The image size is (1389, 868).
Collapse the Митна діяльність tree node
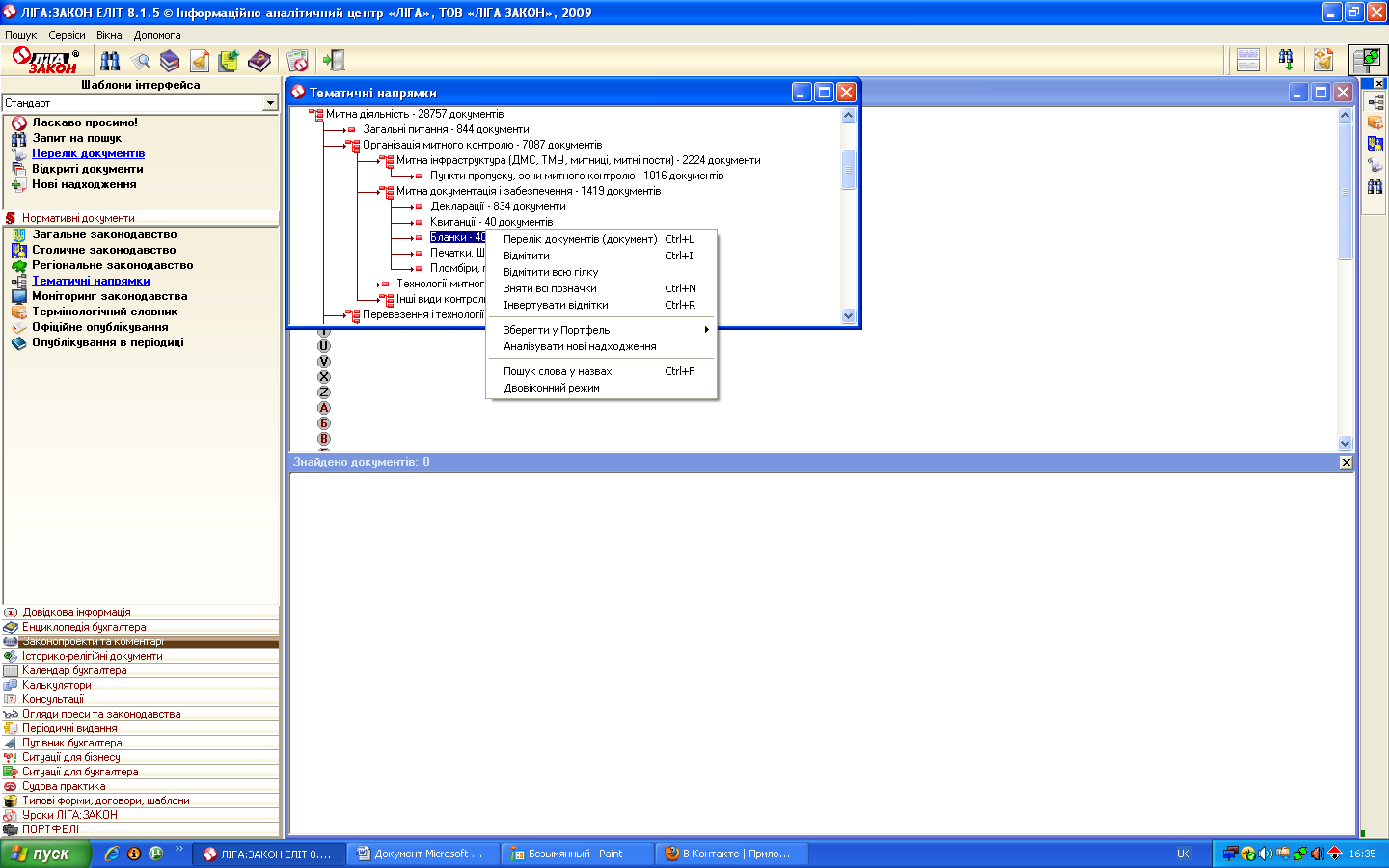[316, 114]
